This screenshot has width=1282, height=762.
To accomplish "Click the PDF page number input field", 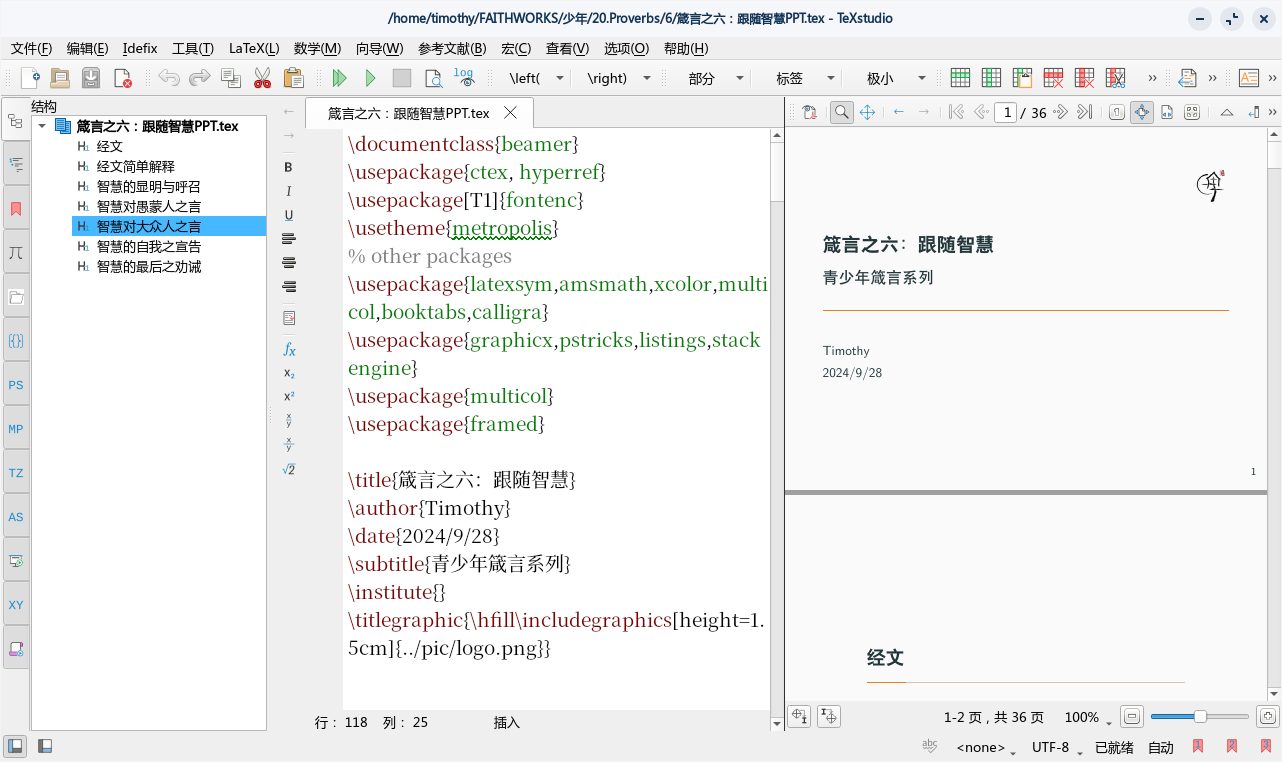I will pos(1006,113).
